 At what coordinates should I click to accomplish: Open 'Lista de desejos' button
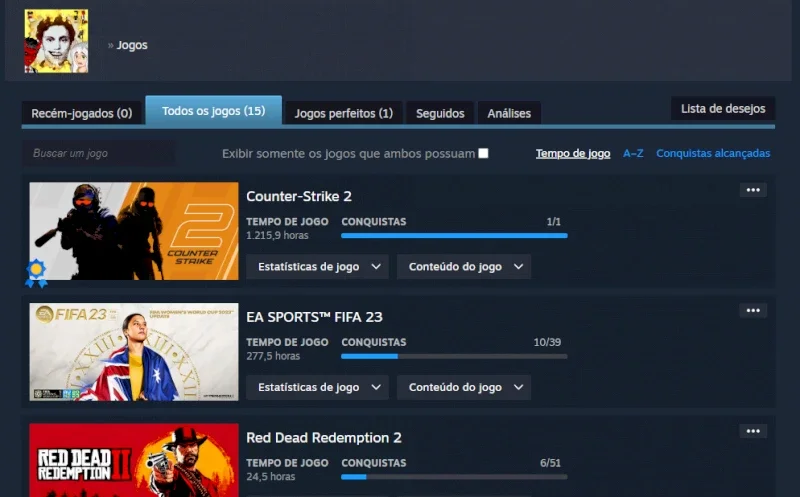point(723,109)
